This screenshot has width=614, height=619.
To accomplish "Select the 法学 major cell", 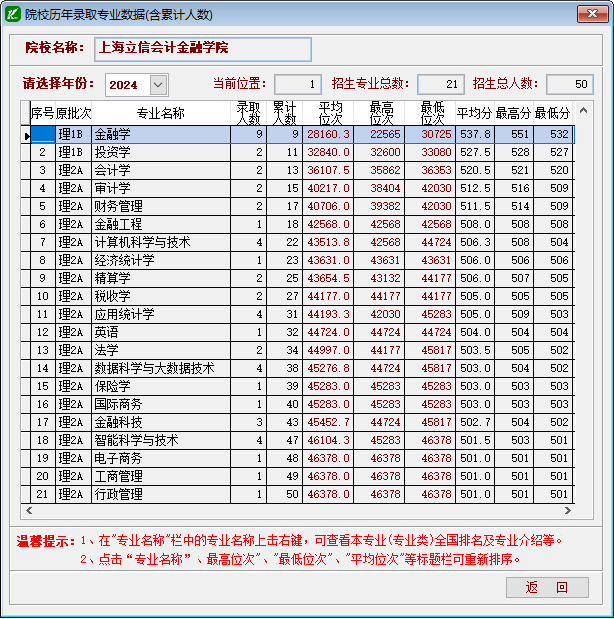I will pyautogui.click(x=161, y=351).
